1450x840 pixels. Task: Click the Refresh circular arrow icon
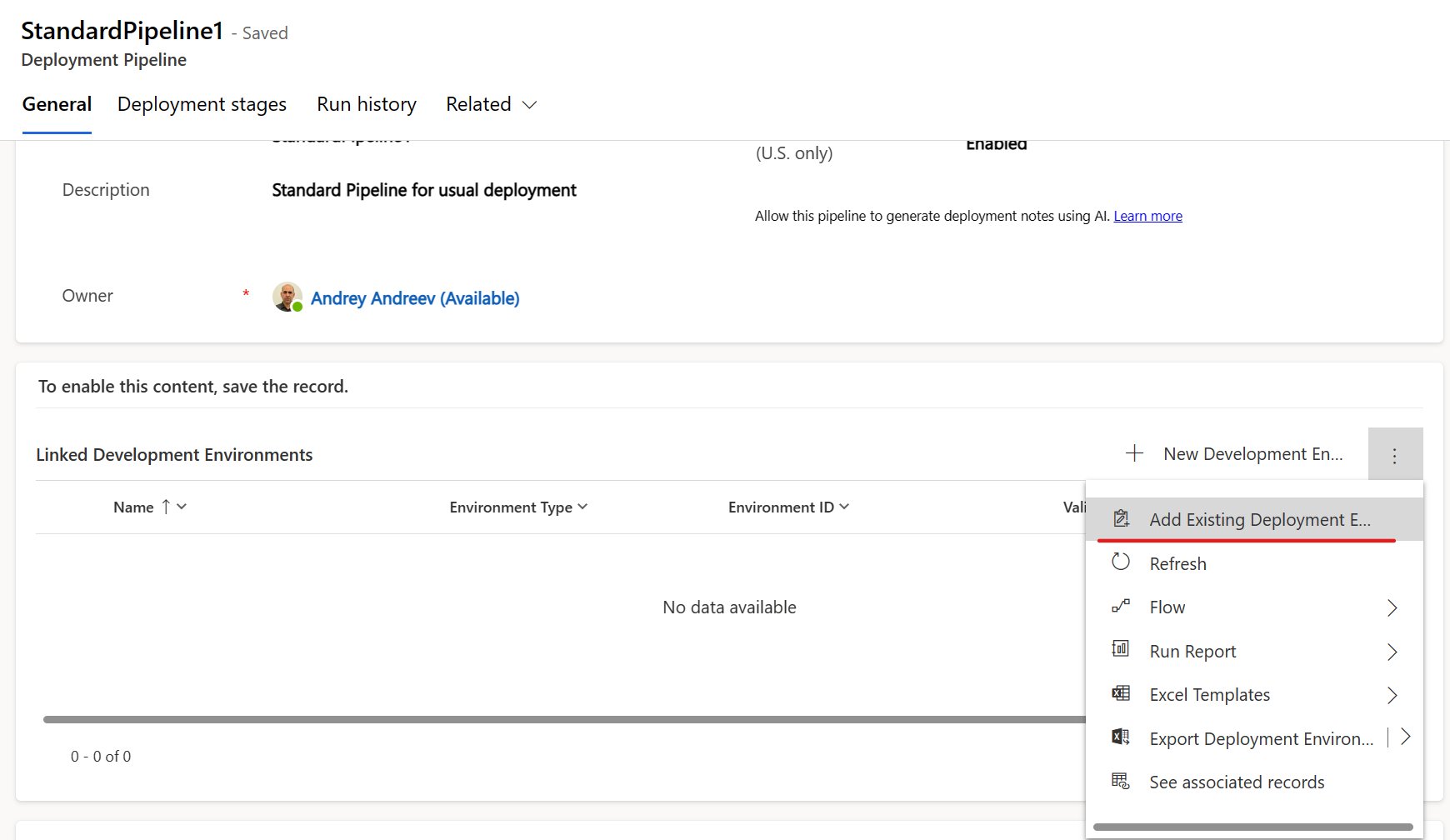[x=1121, y=562]
